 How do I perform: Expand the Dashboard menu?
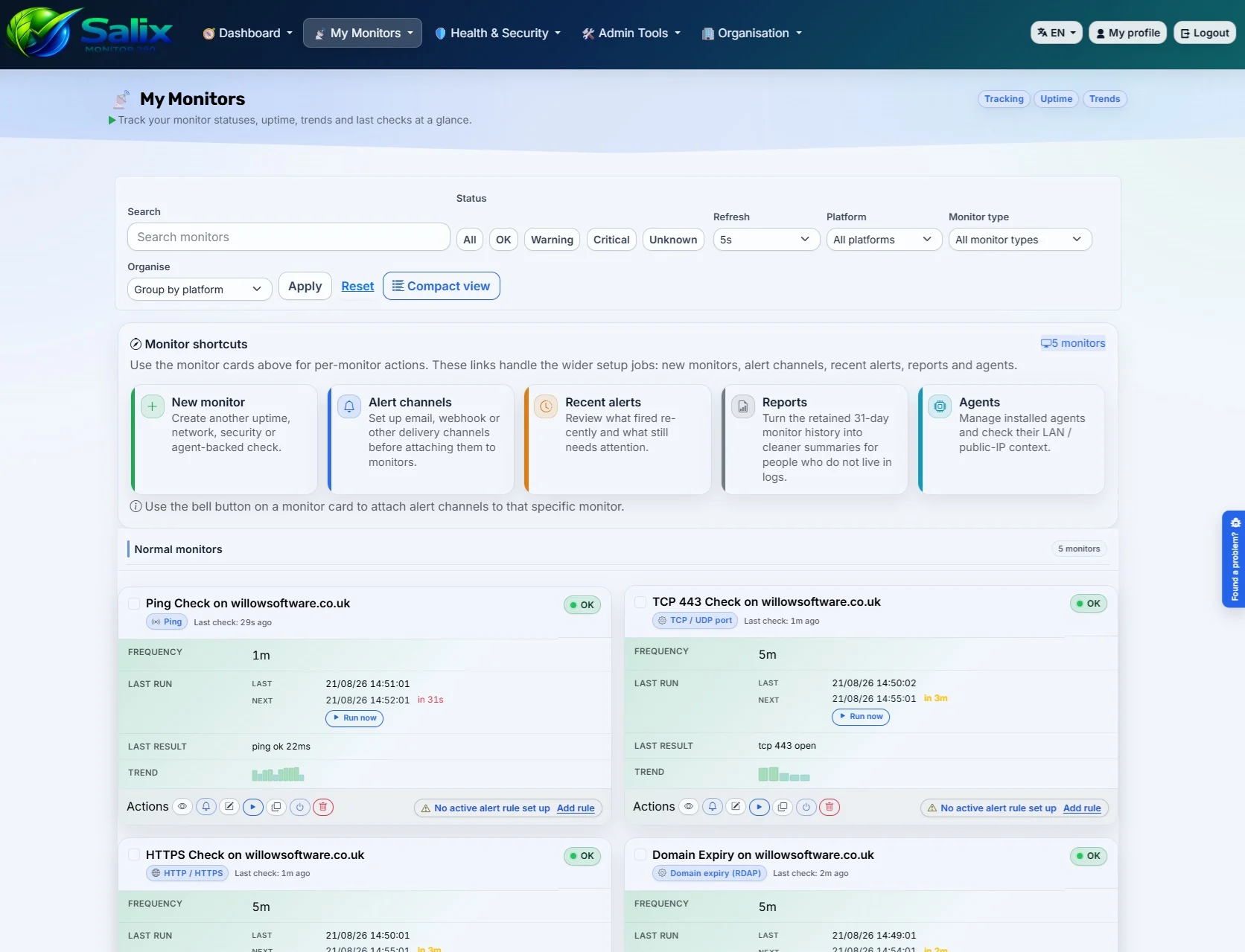click(248, 33)
